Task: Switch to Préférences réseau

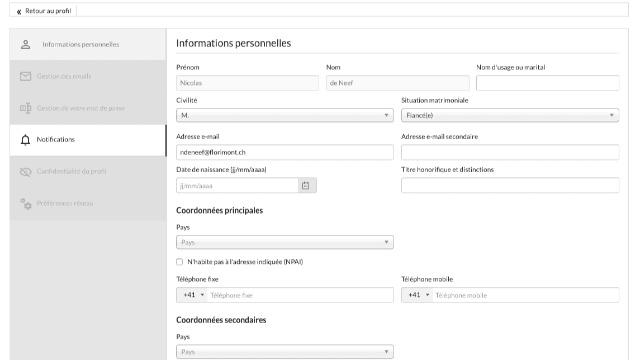Action: (x=88, y=204)
